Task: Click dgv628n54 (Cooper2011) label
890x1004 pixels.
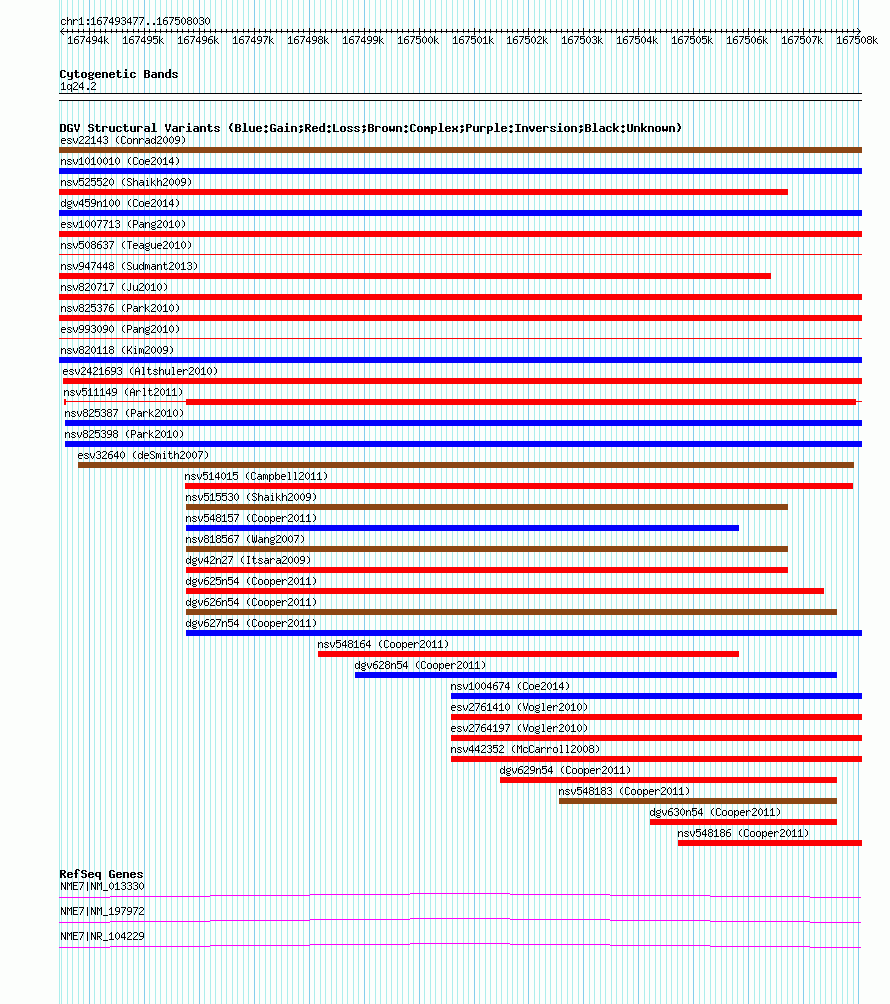Action: pyautogui.click(x=420, y=665)
